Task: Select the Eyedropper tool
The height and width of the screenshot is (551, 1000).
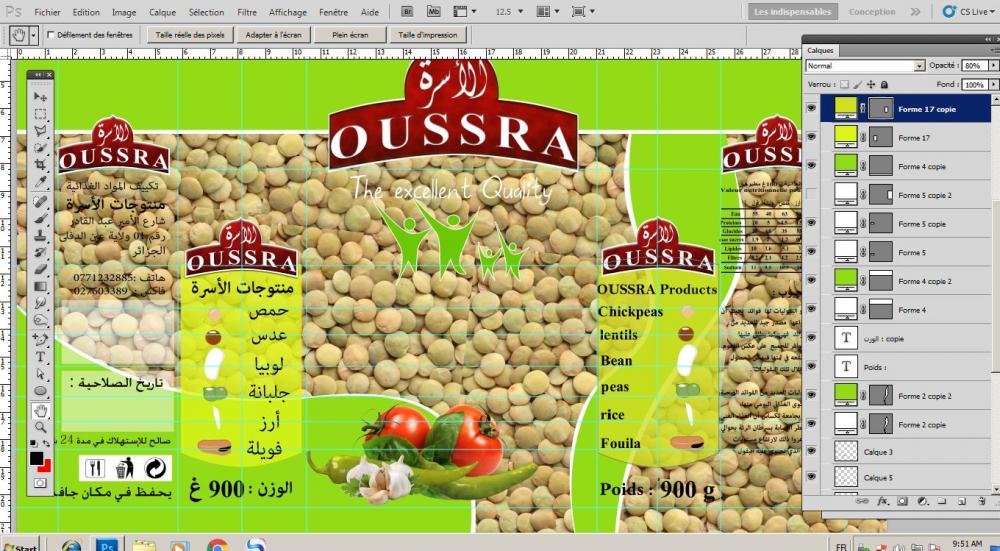Action: 40,182
